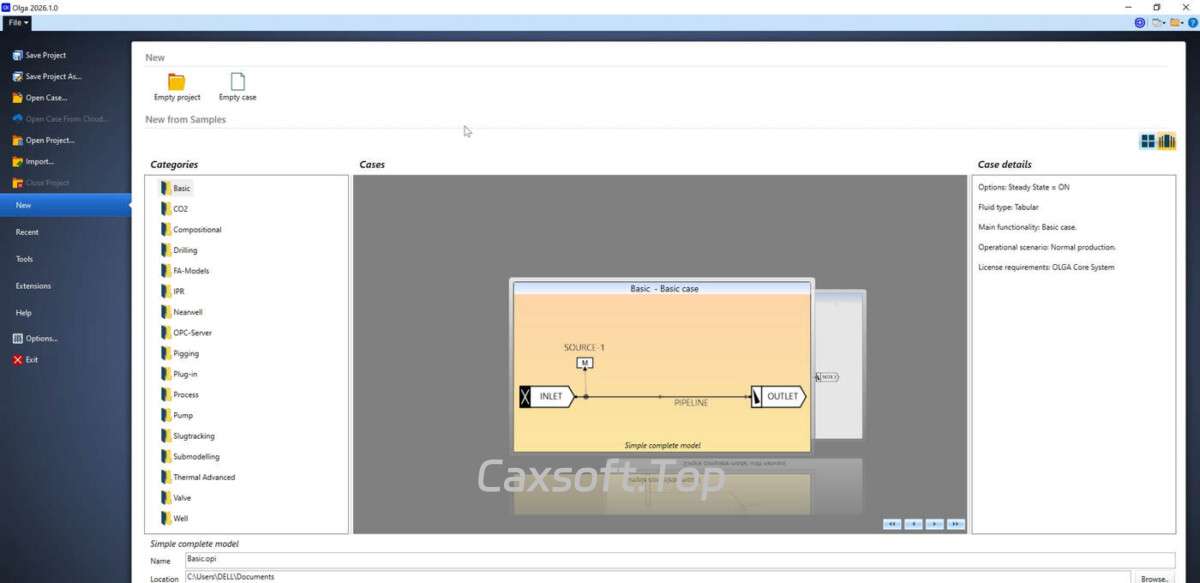
Task: Switch samples view to grid tiles
Action: click(1148, 142)
